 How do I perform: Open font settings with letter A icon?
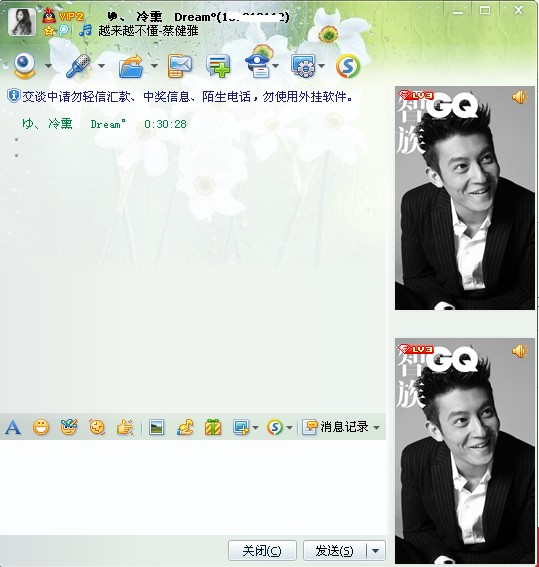point(13,427)
